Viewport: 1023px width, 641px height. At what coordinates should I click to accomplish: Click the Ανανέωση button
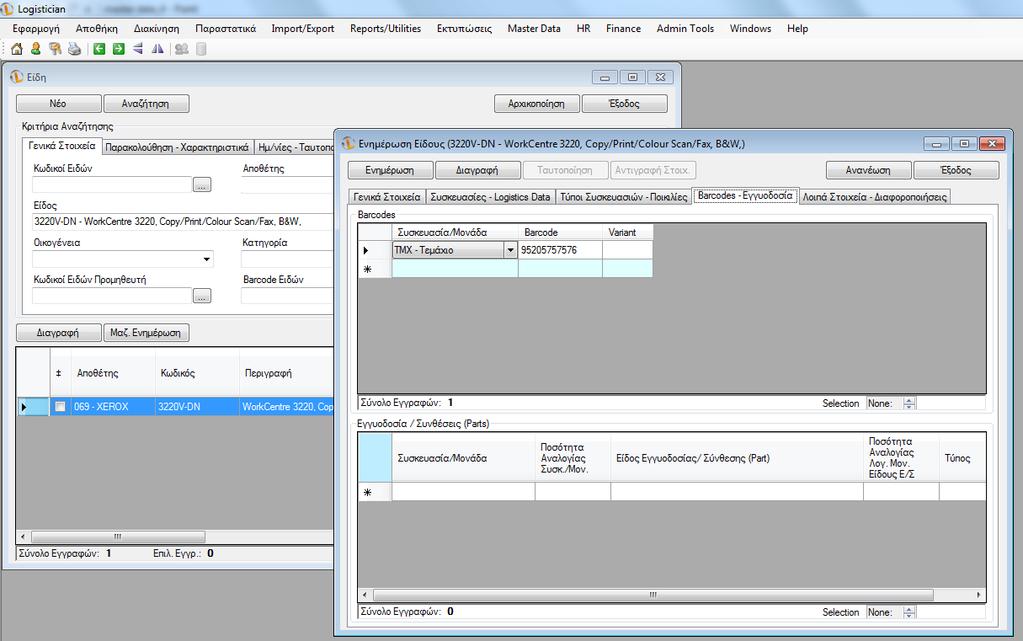coord(868,170)
